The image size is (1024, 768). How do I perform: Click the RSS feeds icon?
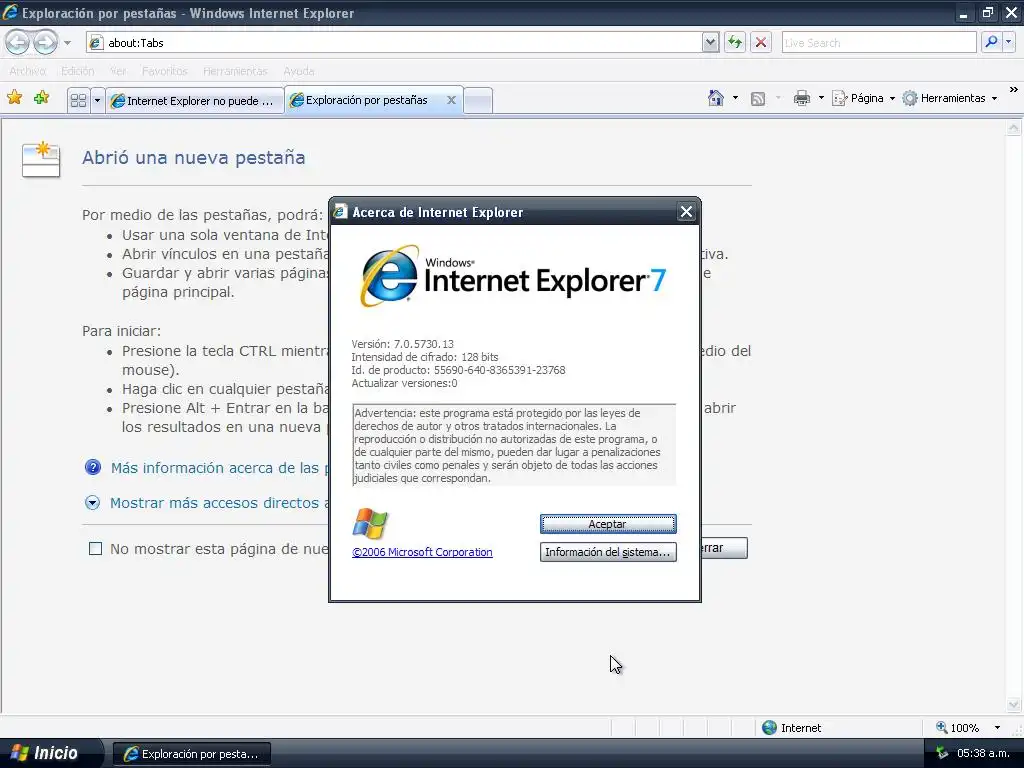758,99
